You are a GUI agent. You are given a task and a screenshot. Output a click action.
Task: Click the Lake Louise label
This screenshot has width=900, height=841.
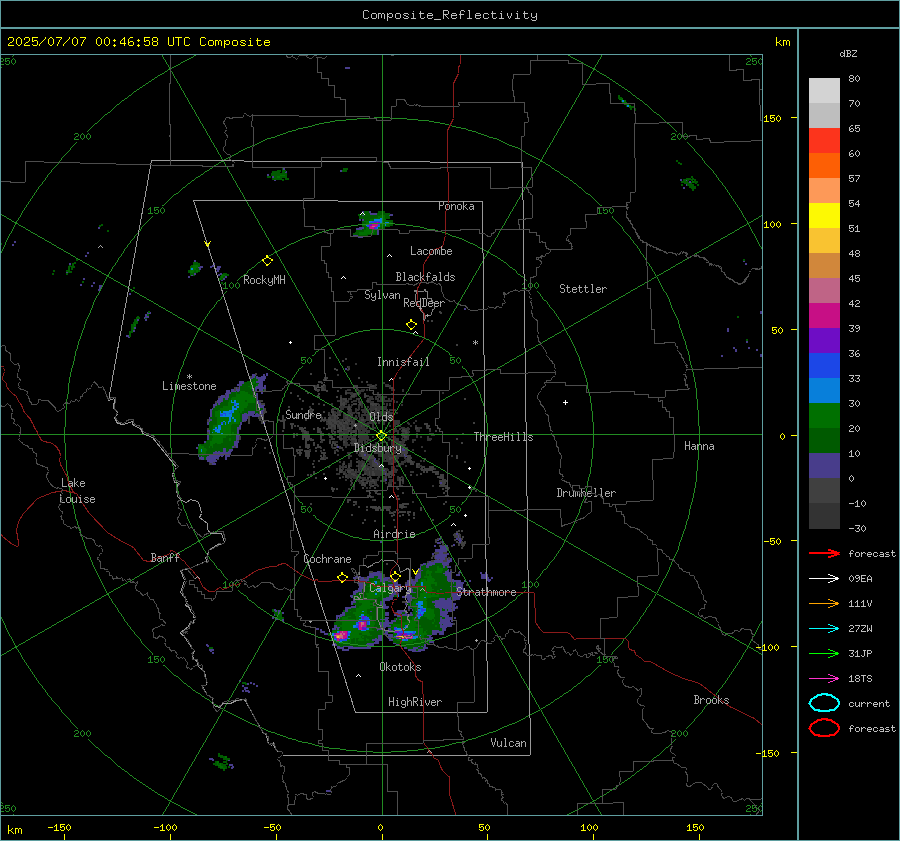tap(77, 491)
